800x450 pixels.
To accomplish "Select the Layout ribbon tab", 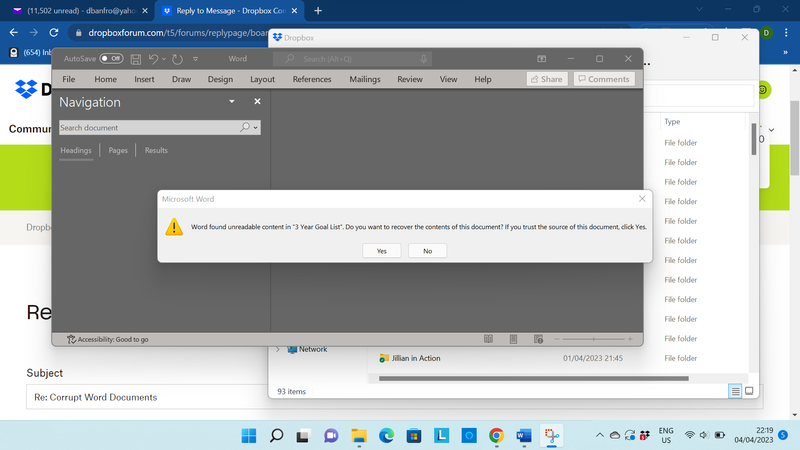I will pyautogui.click(x=262, y=79).
